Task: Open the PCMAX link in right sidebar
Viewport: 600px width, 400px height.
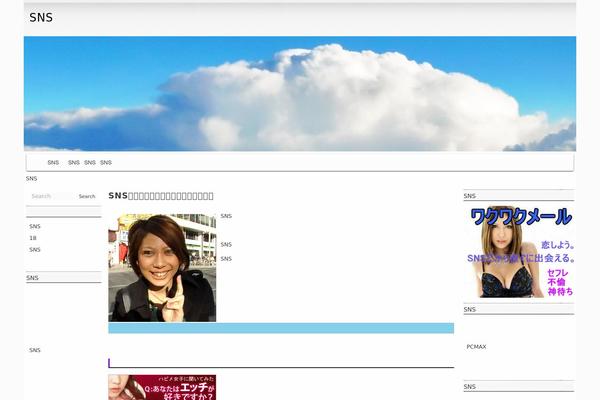Action: (476, 347)
